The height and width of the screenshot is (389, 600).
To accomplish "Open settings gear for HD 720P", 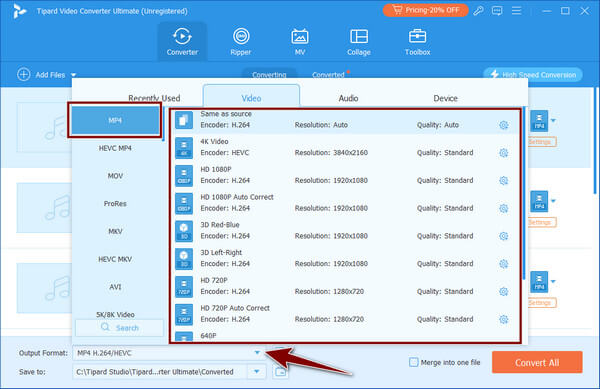I will click(x=504, y=291).
